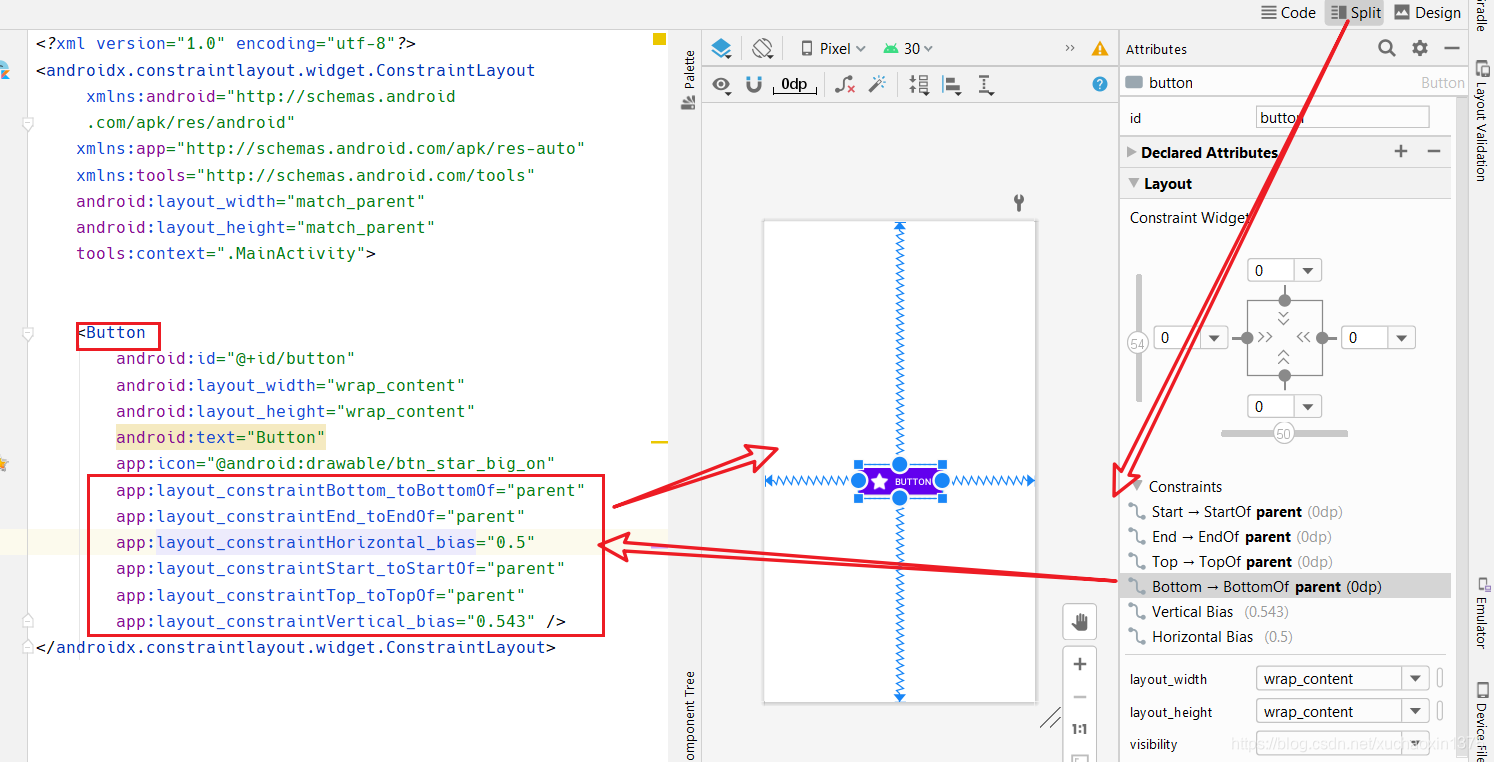This screenshot has height=762, width=1494.
Task: Collapse the Constraints section
Action: point(1138,486)
